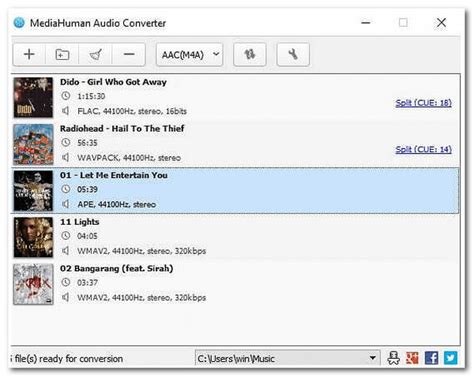This screenshot has width=474, height=377.
Task: Click the Facebook share icon
Action: click(431, 358)
